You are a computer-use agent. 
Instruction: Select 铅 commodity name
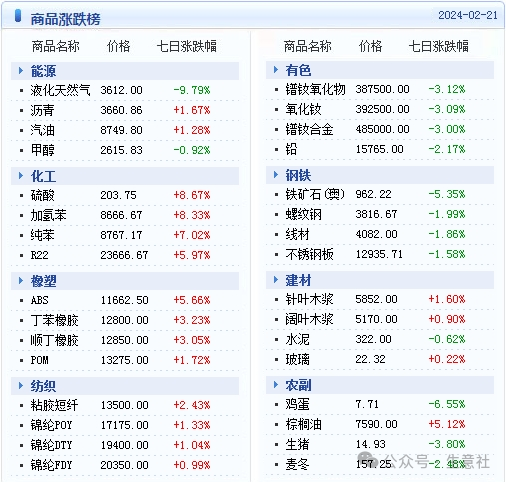tap(291, 149)
